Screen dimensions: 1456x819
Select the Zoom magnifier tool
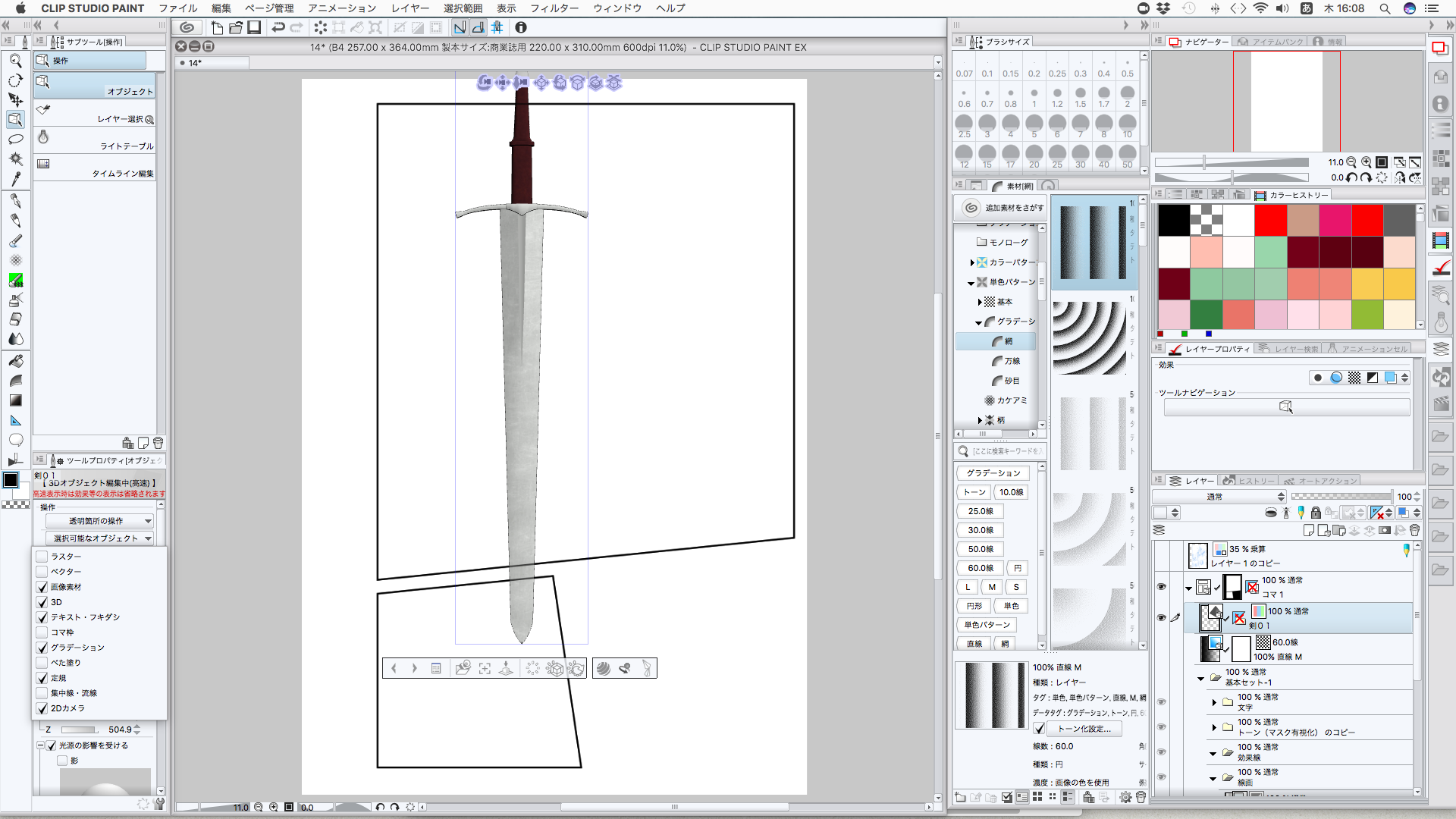pyautogui.click(x=15, y=61)
